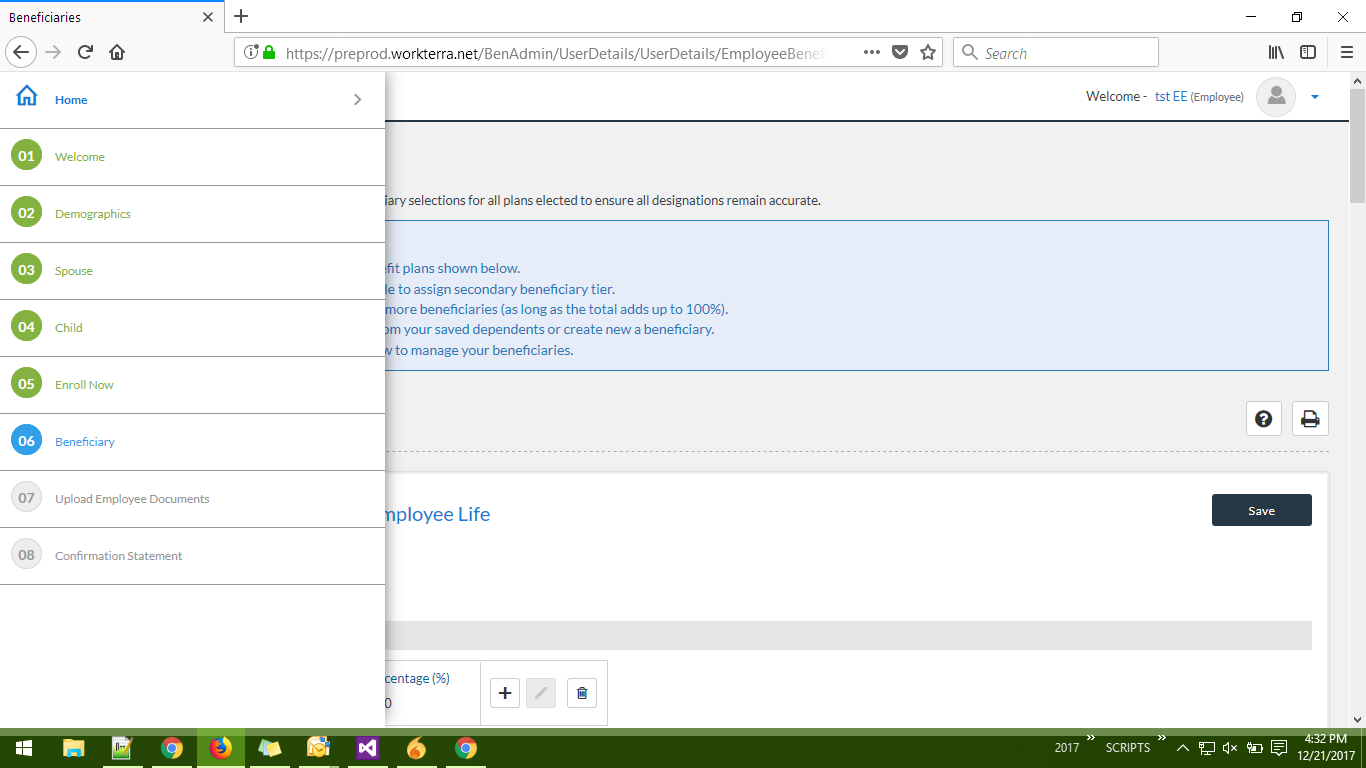1366x768 pixels.
Task: Click the print page icon
Action: click(1310, 418)
